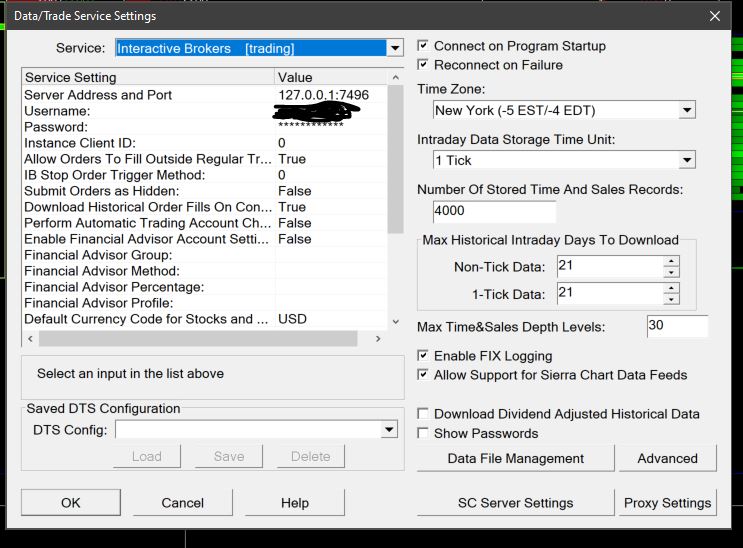Click the horizontal scroll right arrow
The width and height of the screenshot is (743, 548).
378,338
